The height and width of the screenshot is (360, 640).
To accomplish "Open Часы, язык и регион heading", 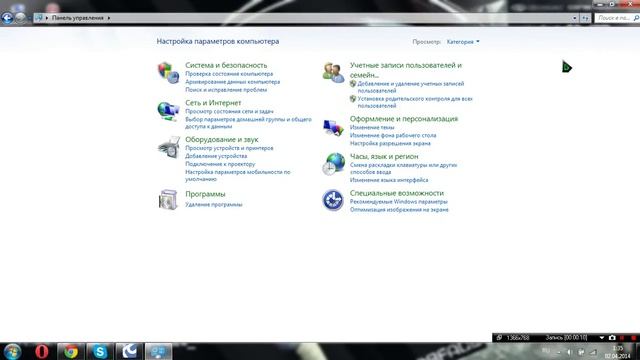I will [384, 156].
